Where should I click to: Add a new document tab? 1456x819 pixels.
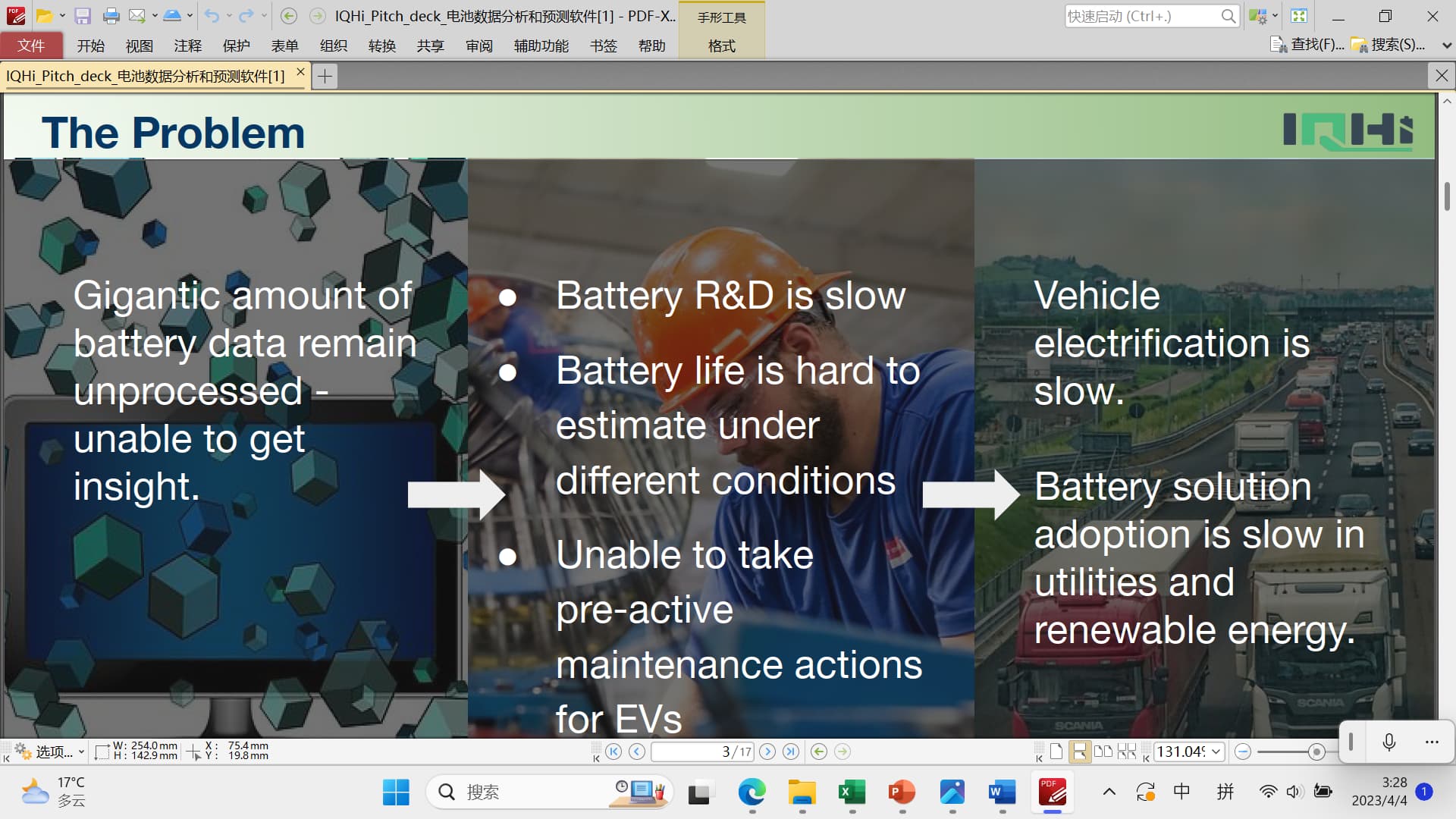pyautogui.click(x=325, y=76)
